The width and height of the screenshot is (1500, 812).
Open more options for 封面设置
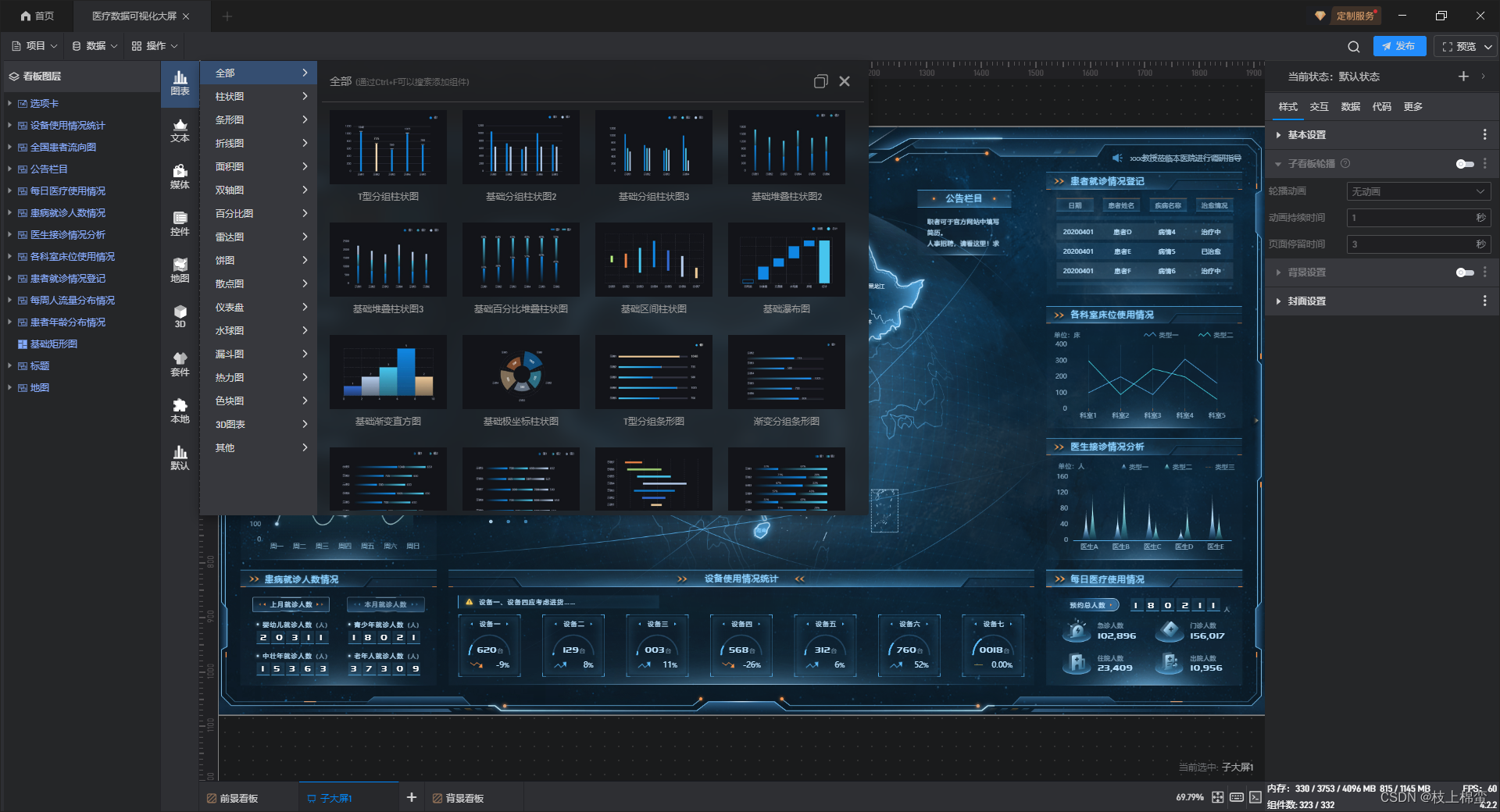1485,301
